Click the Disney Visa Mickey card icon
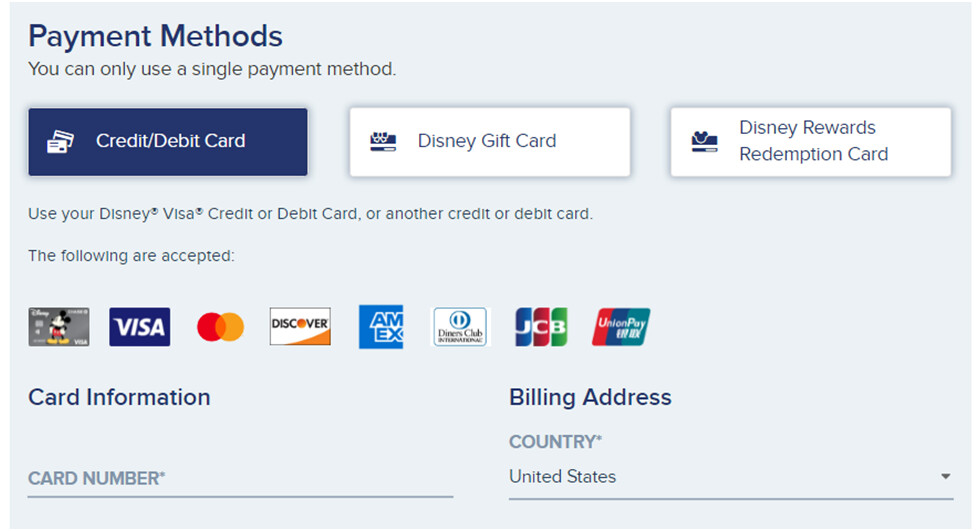 pos(59,327)
